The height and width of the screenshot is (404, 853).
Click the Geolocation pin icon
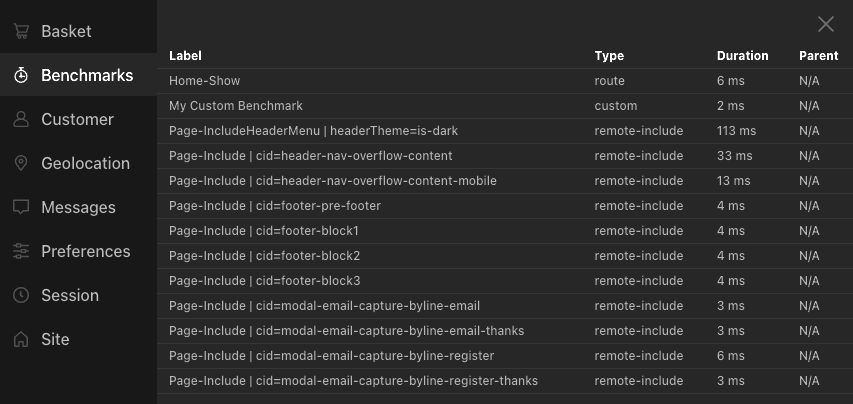[x=20, y=163]
